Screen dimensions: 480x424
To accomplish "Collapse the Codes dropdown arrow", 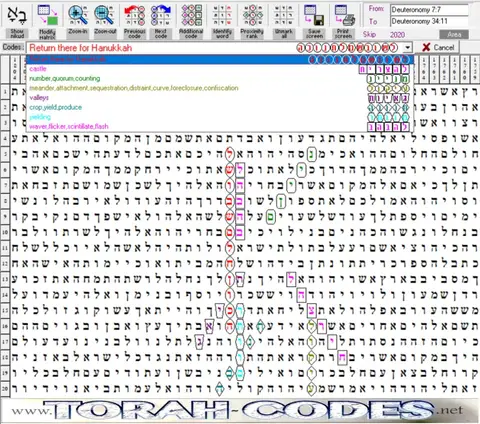I will pyautogui.click(x=408, y=48).
